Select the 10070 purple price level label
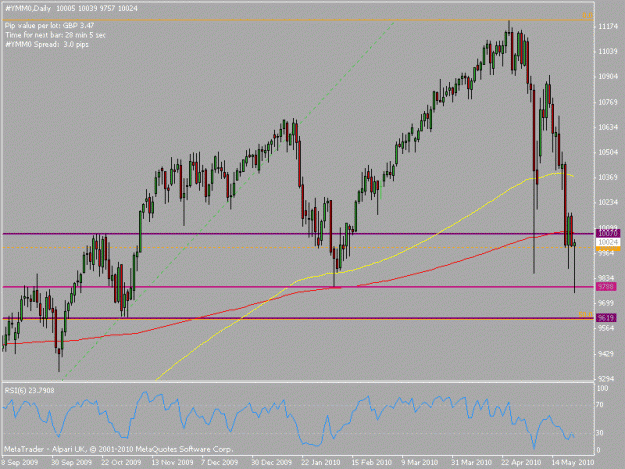The height and width of the screenshot is (469, 625). [x=608, y=233]
